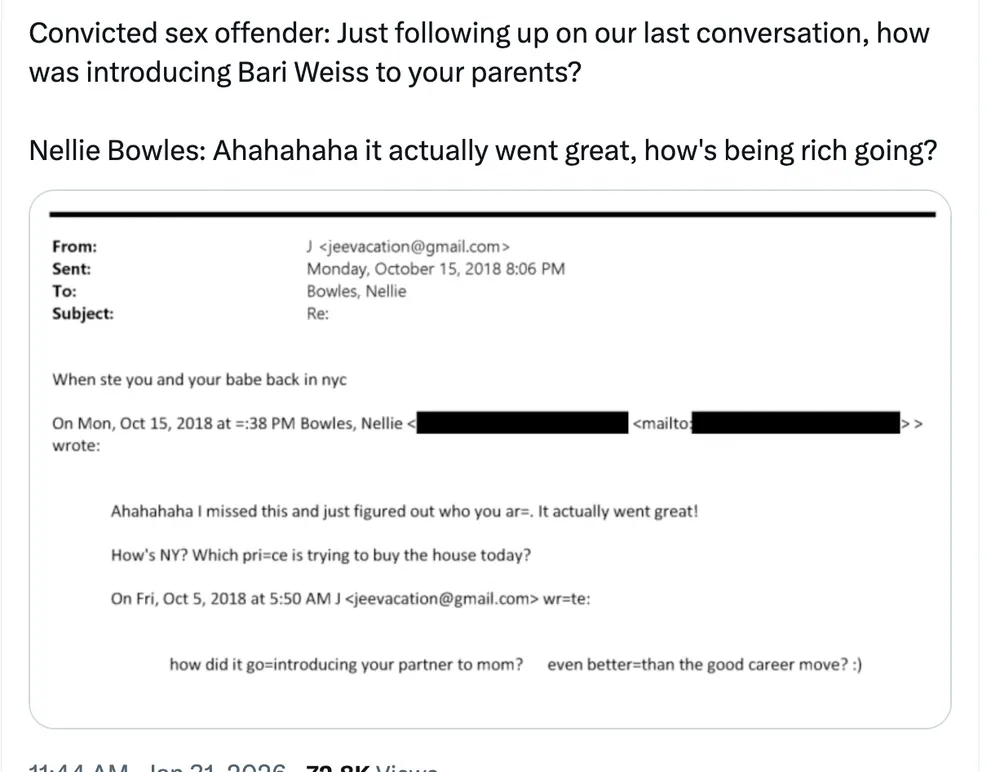Click the 'how did it go=introducing your partner' line

click(346, 664)
